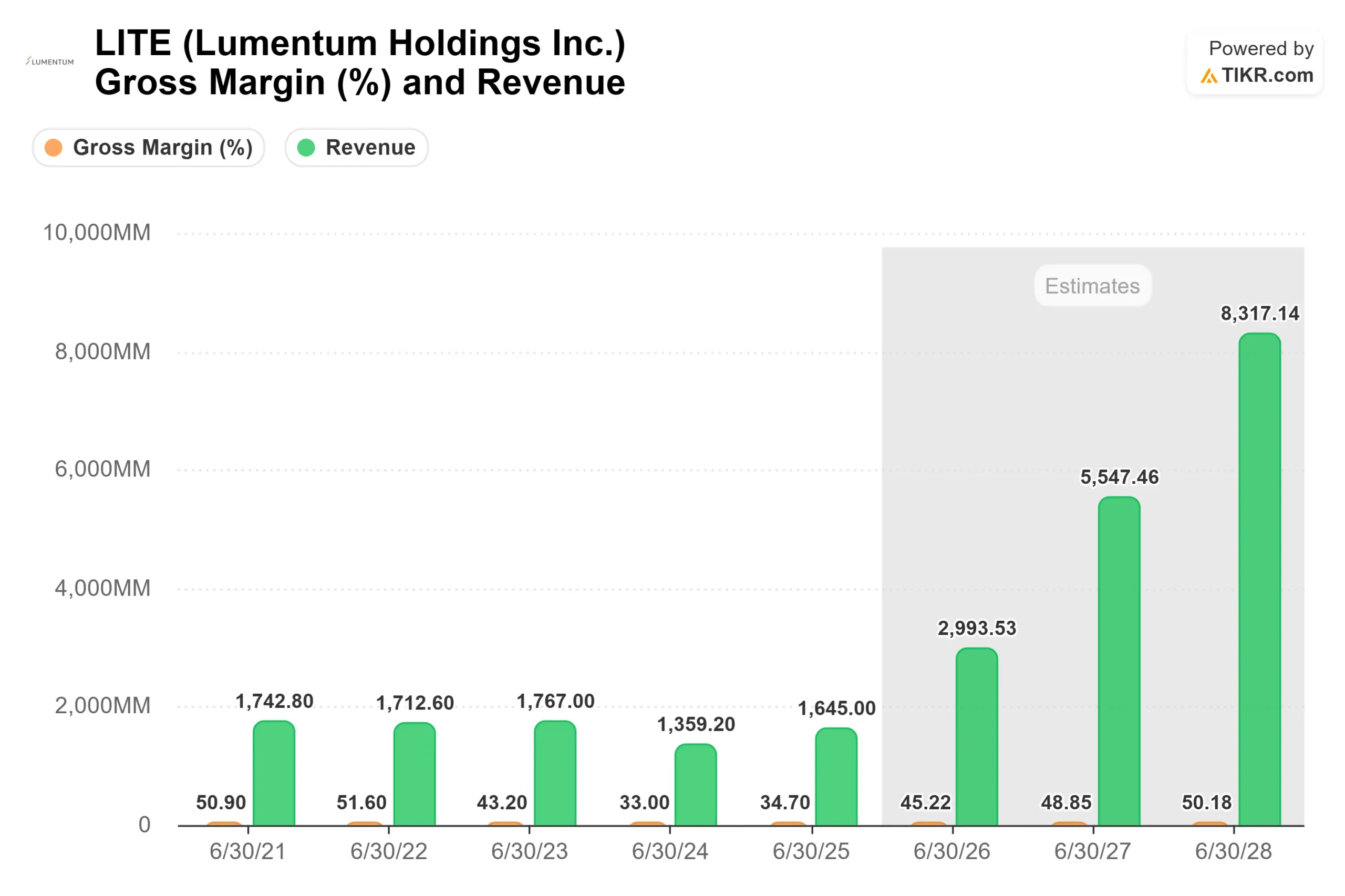Image resolution: width=1345 pixels, height=896 pixels.
Task: Click the 8,317.14 revenue estimate
Action: coord(1260,314)
